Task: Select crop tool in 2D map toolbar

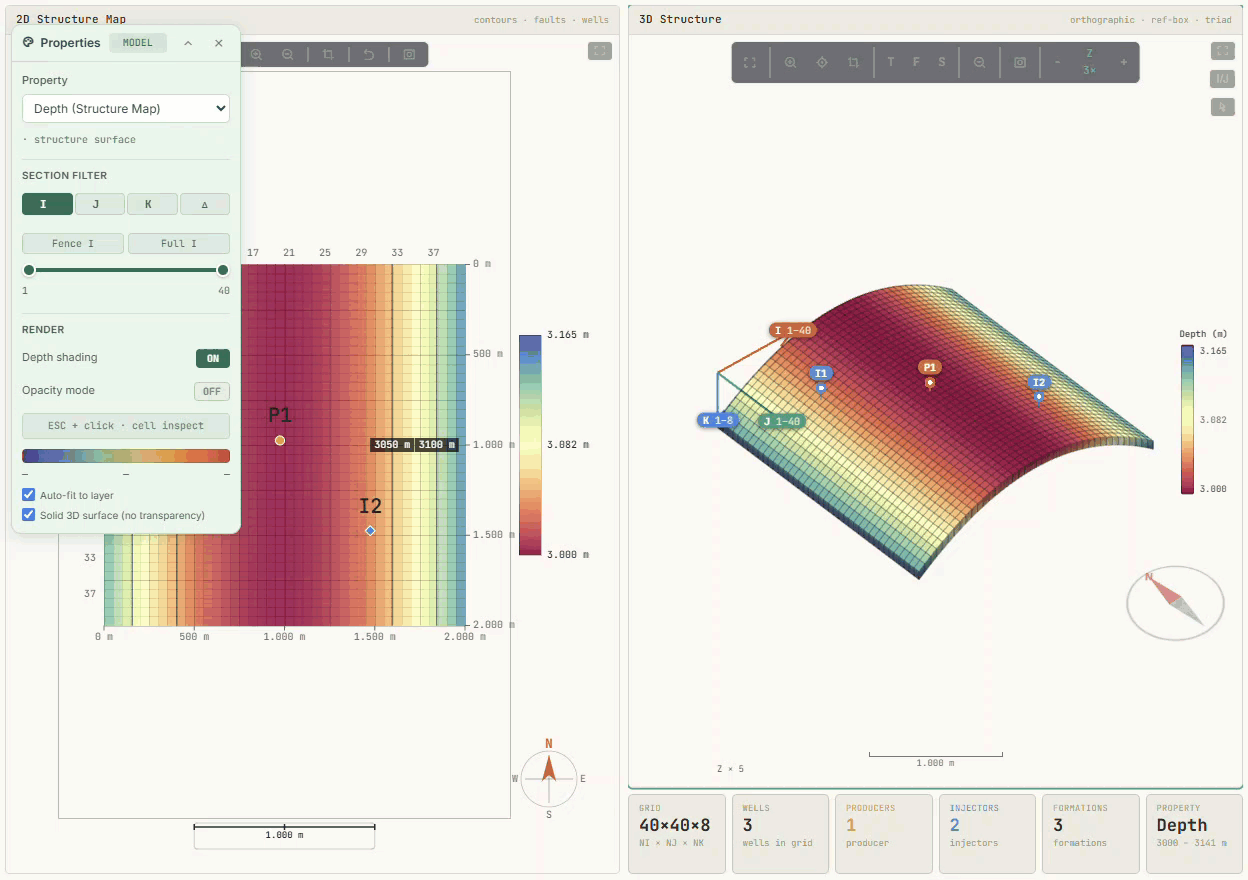Action: [328, 55]
